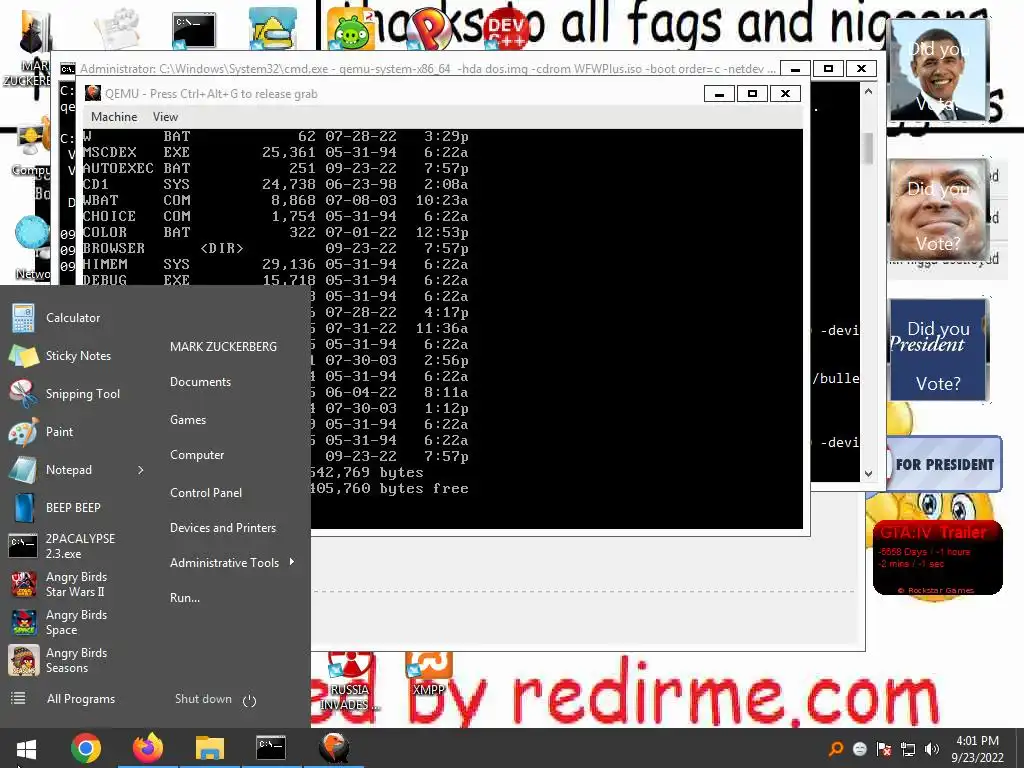Click the cmd window scrollbar thumb
This screenshot has height=768, width=1024.
(x=868, y=148)
